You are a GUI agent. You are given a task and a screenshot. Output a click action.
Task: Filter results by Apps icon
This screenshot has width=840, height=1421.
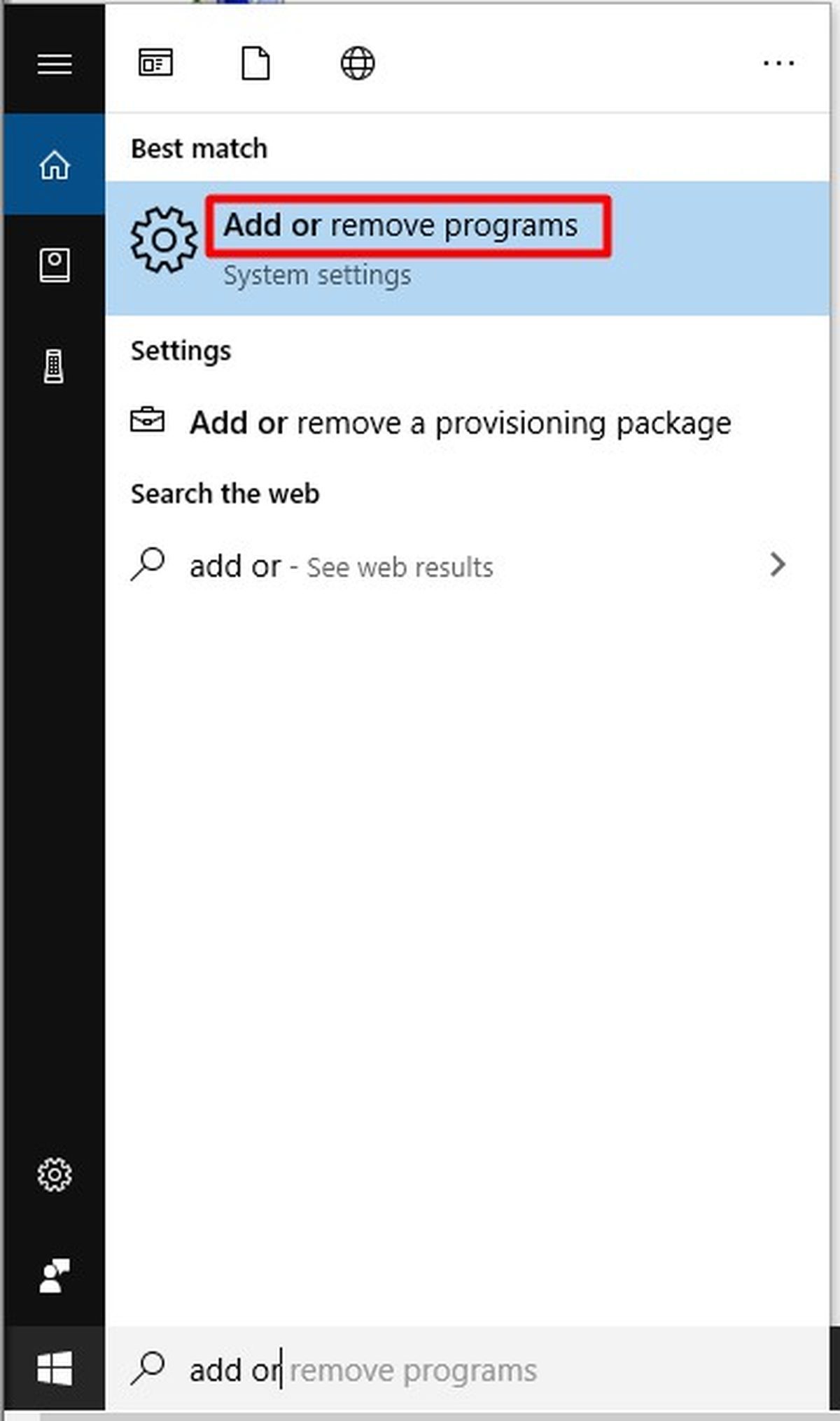155,64
